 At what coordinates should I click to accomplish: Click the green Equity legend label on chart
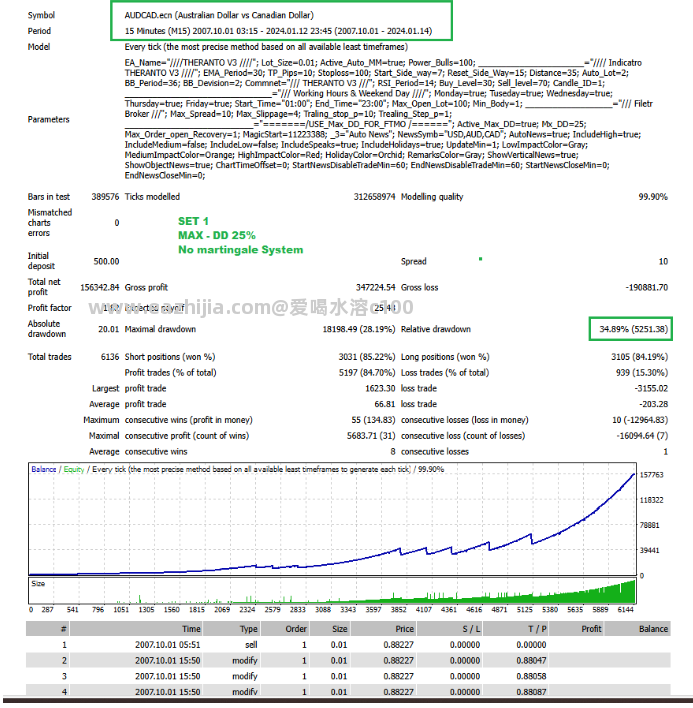[x=74, y=469]
